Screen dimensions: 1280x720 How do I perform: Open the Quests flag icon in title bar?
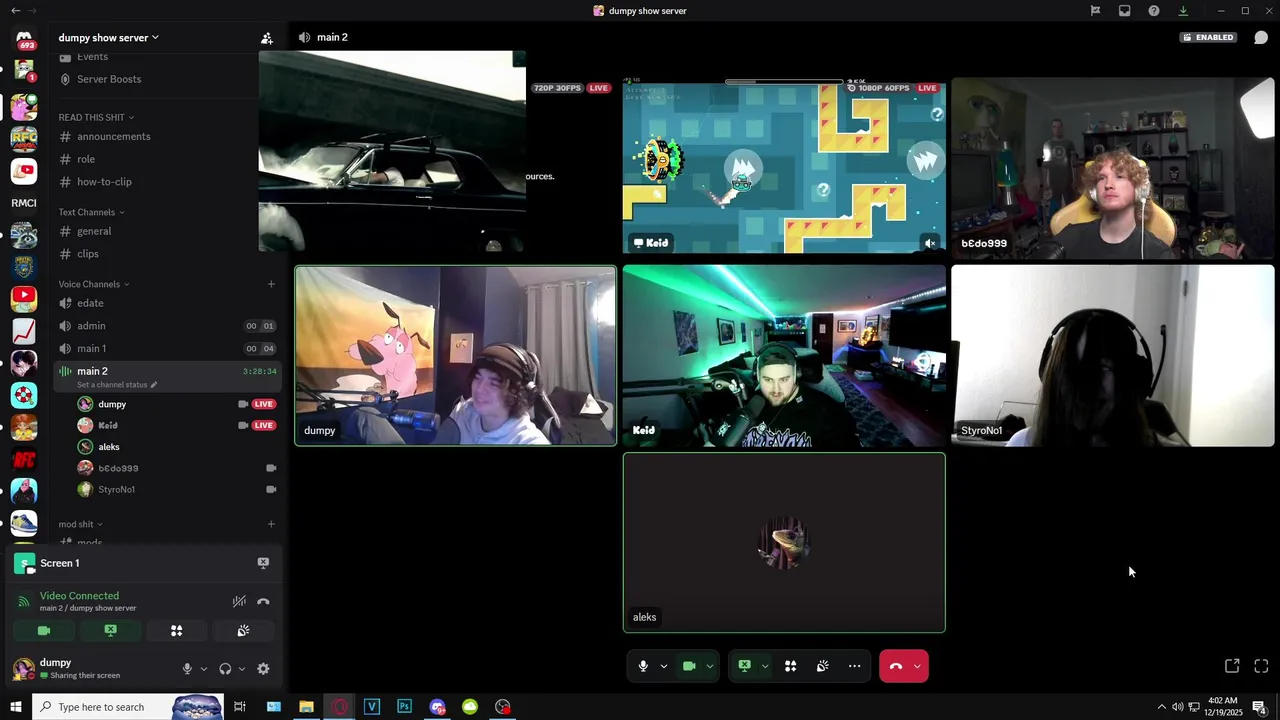point(1095,11)
